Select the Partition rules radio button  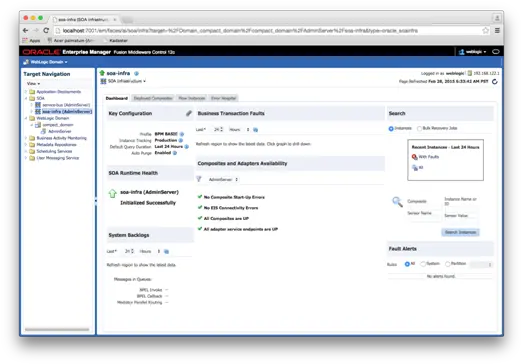coord(448,264)
